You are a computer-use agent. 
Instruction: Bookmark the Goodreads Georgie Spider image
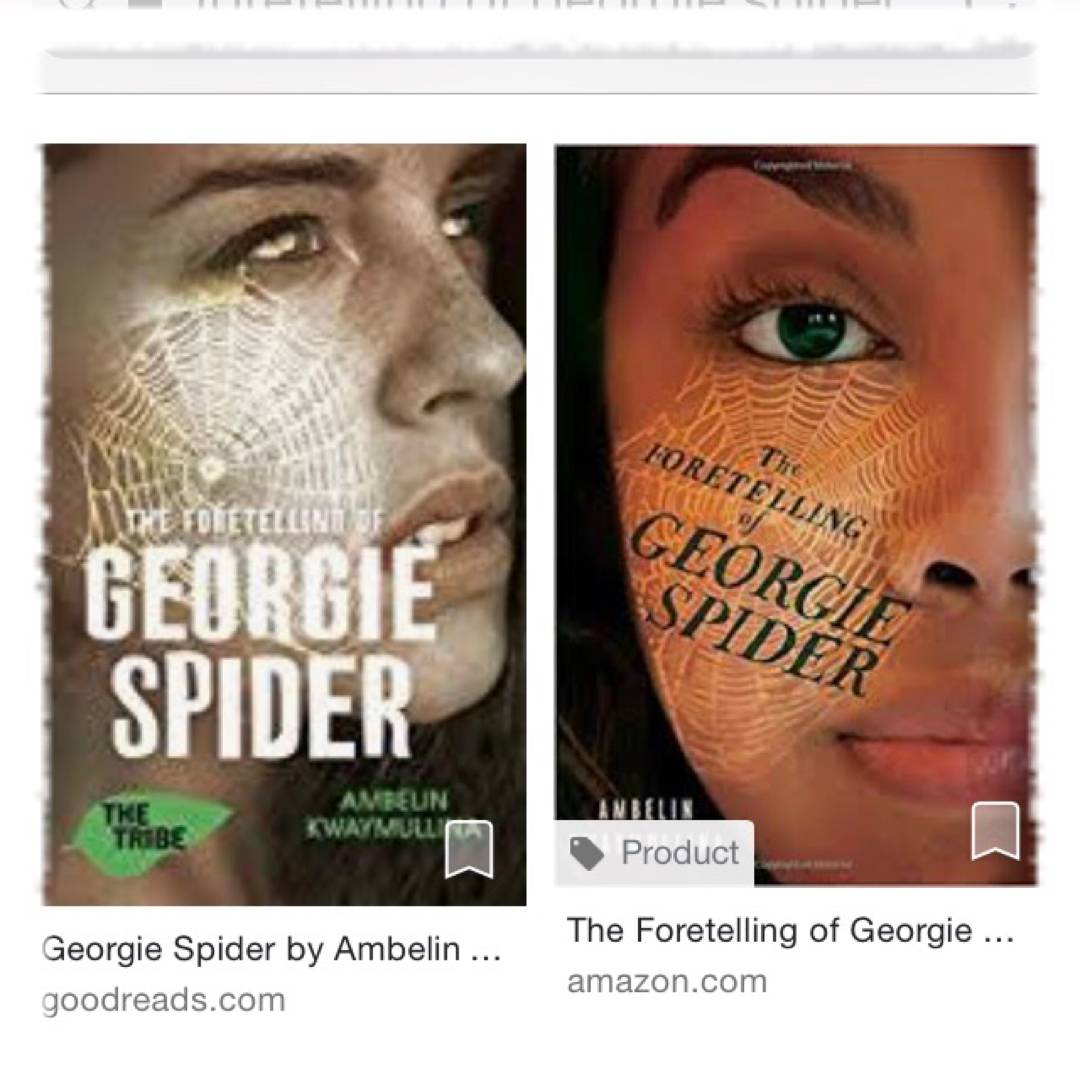[x=468, y=849]
